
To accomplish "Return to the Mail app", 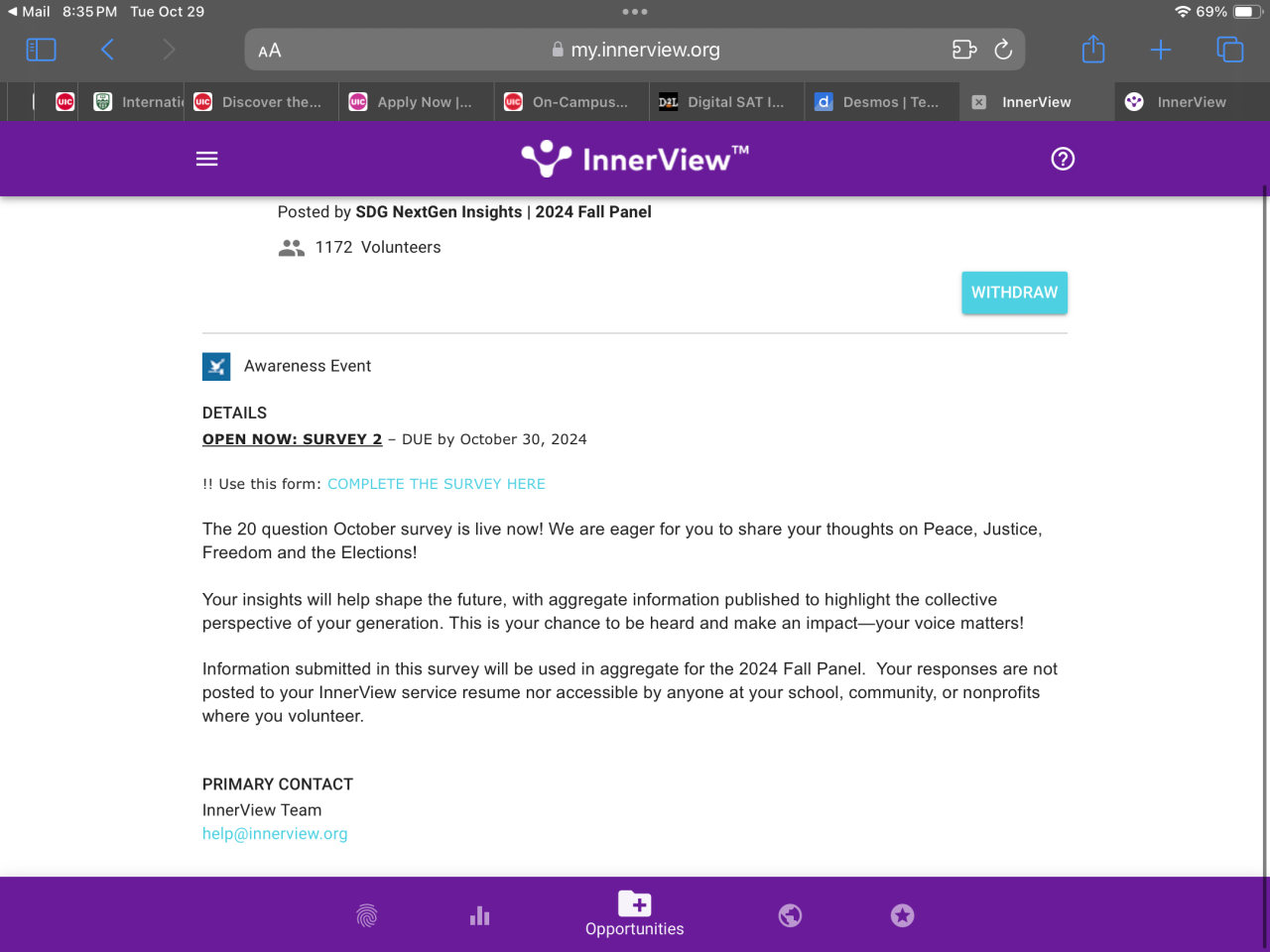I will point(29,12).
